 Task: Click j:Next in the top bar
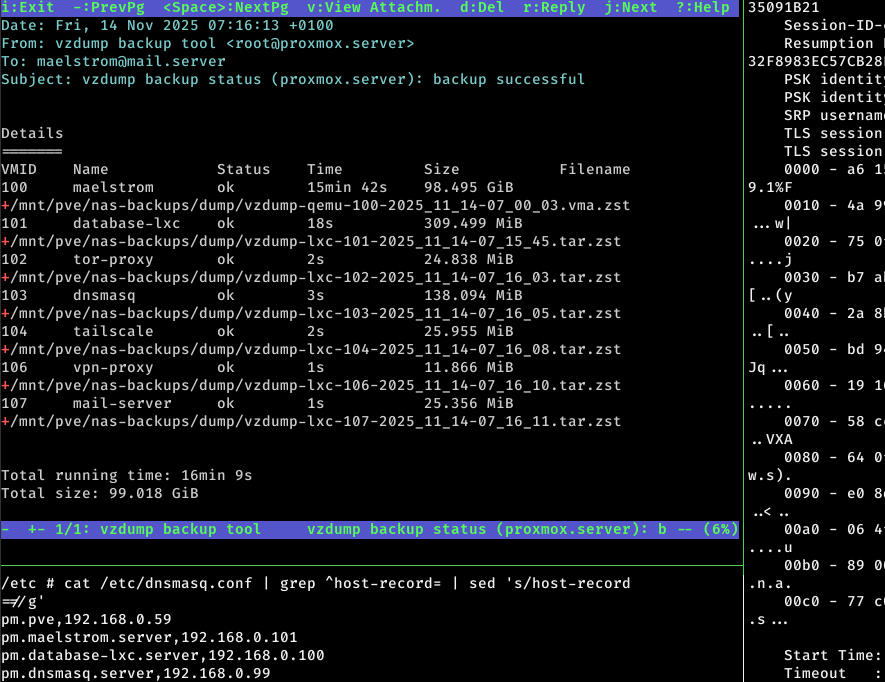coord(630,7)
